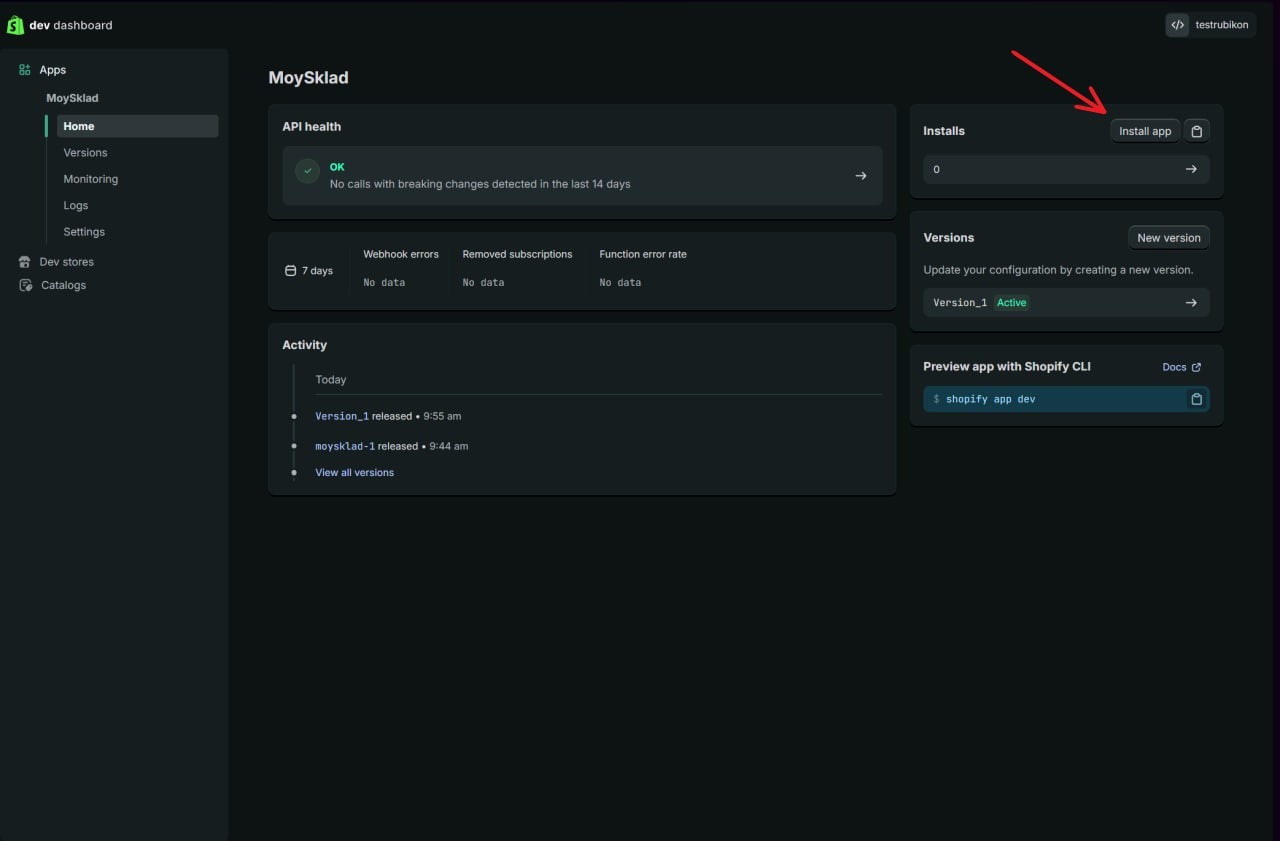Click the Preview app with Shopify CLI heading
This screenshot has height=841, width=1280.
coord(1007,367)
